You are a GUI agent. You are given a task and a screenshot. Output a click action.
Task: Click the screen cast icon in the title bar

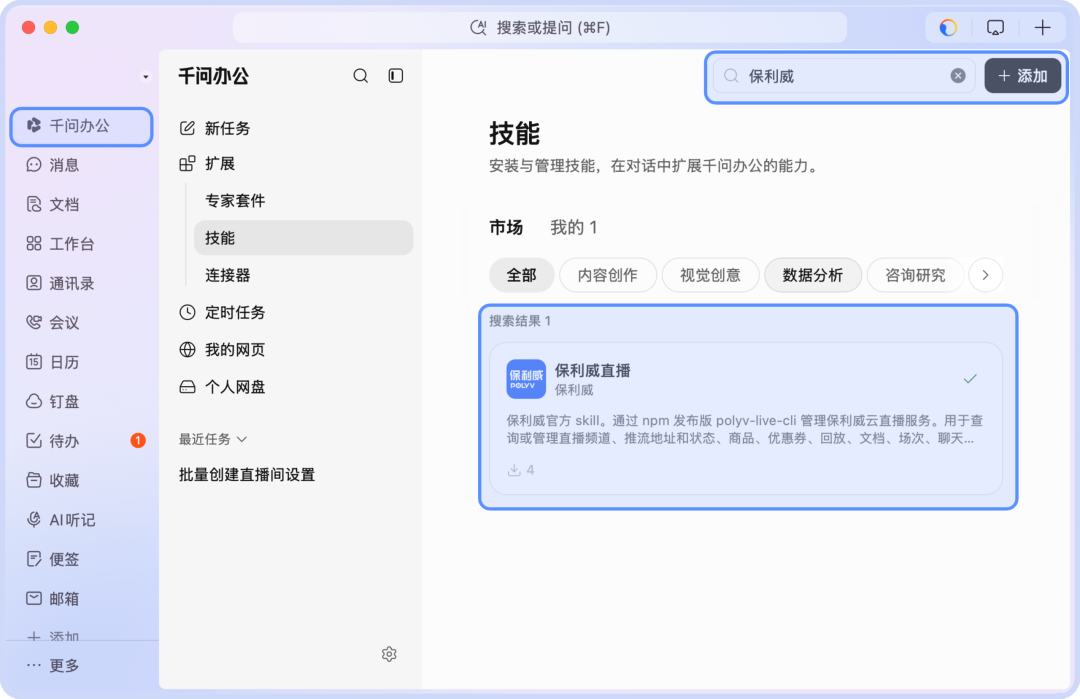[x=995, y=28]
